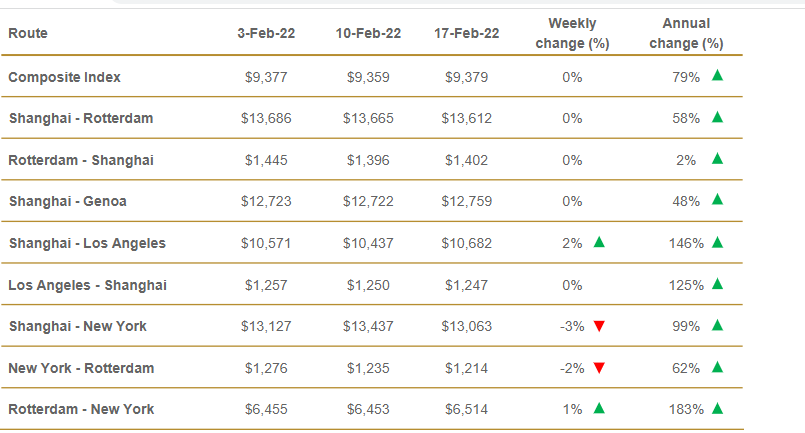
Task: Click the Annual change (%) header
Action: coord(685,34)
